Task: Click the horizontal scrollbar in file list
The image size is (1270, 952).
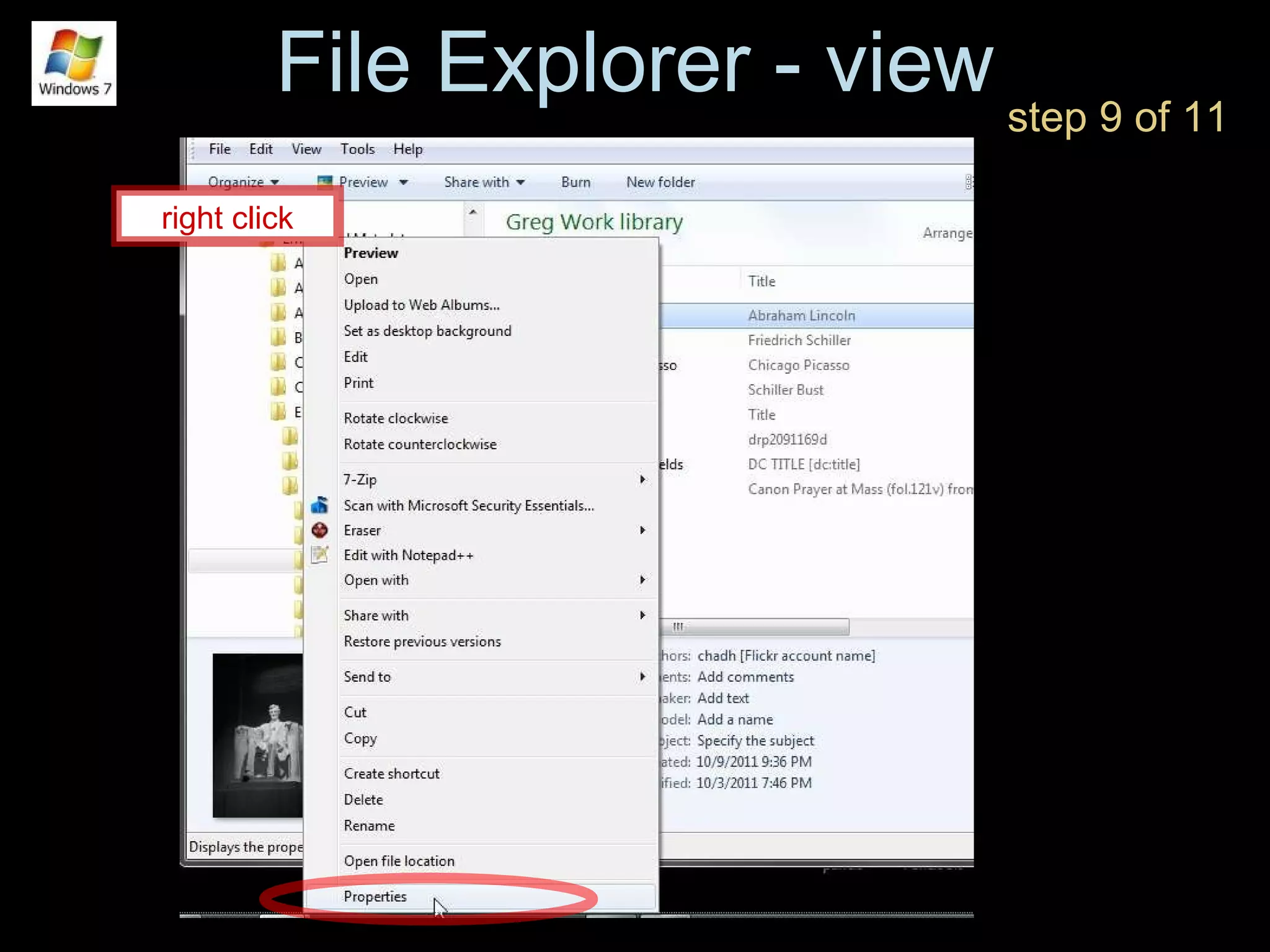Action: (x=754, y=627)
